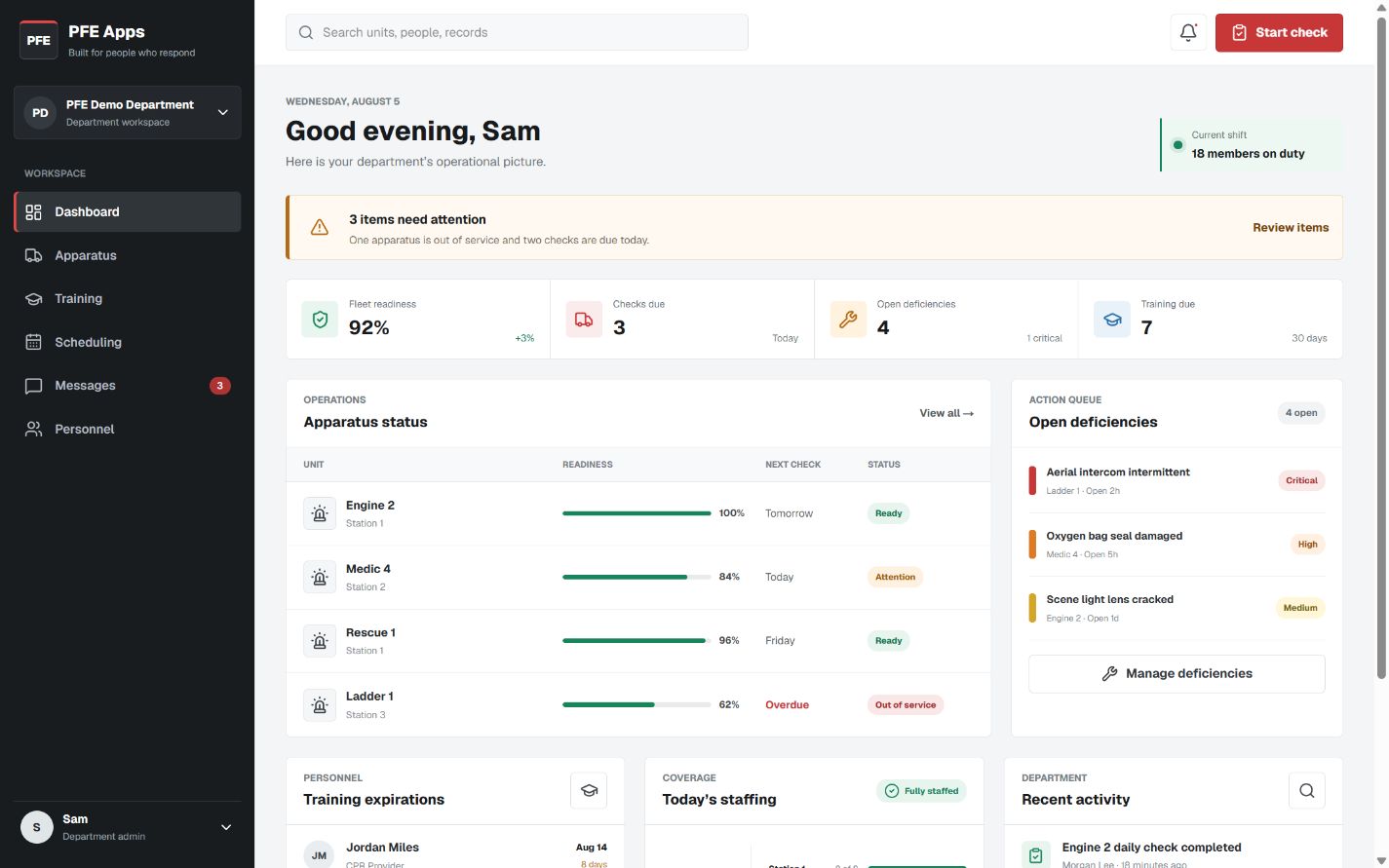Click the Next check column header

pyautogui.click(x=792, y=465)
